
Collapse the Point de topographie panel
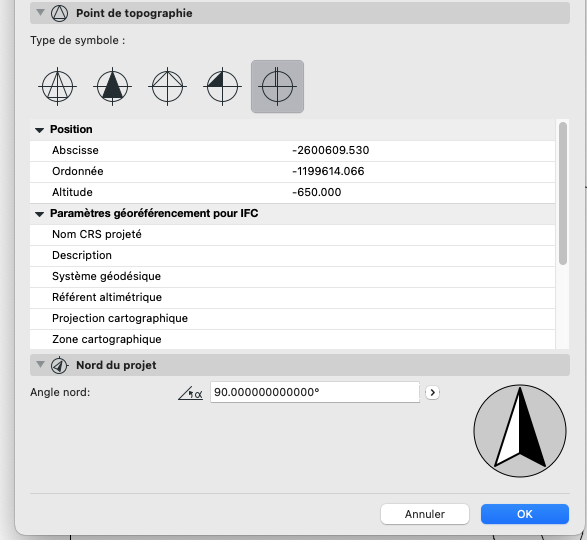tap(40, 12)
